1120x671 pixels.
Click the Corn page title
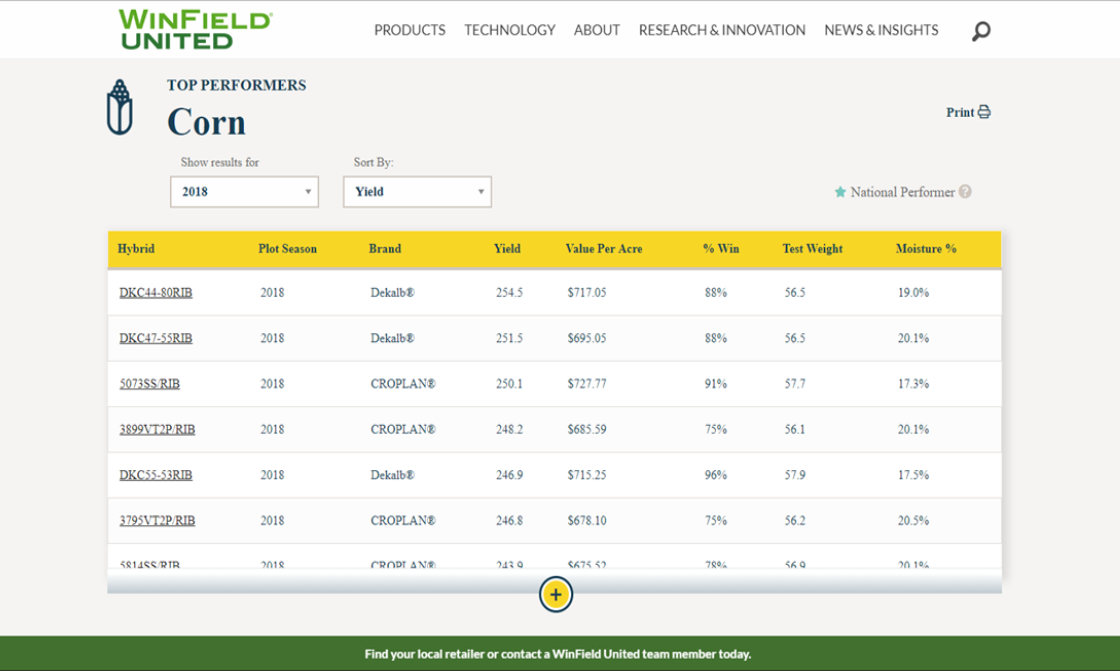(x=206, y=121)
